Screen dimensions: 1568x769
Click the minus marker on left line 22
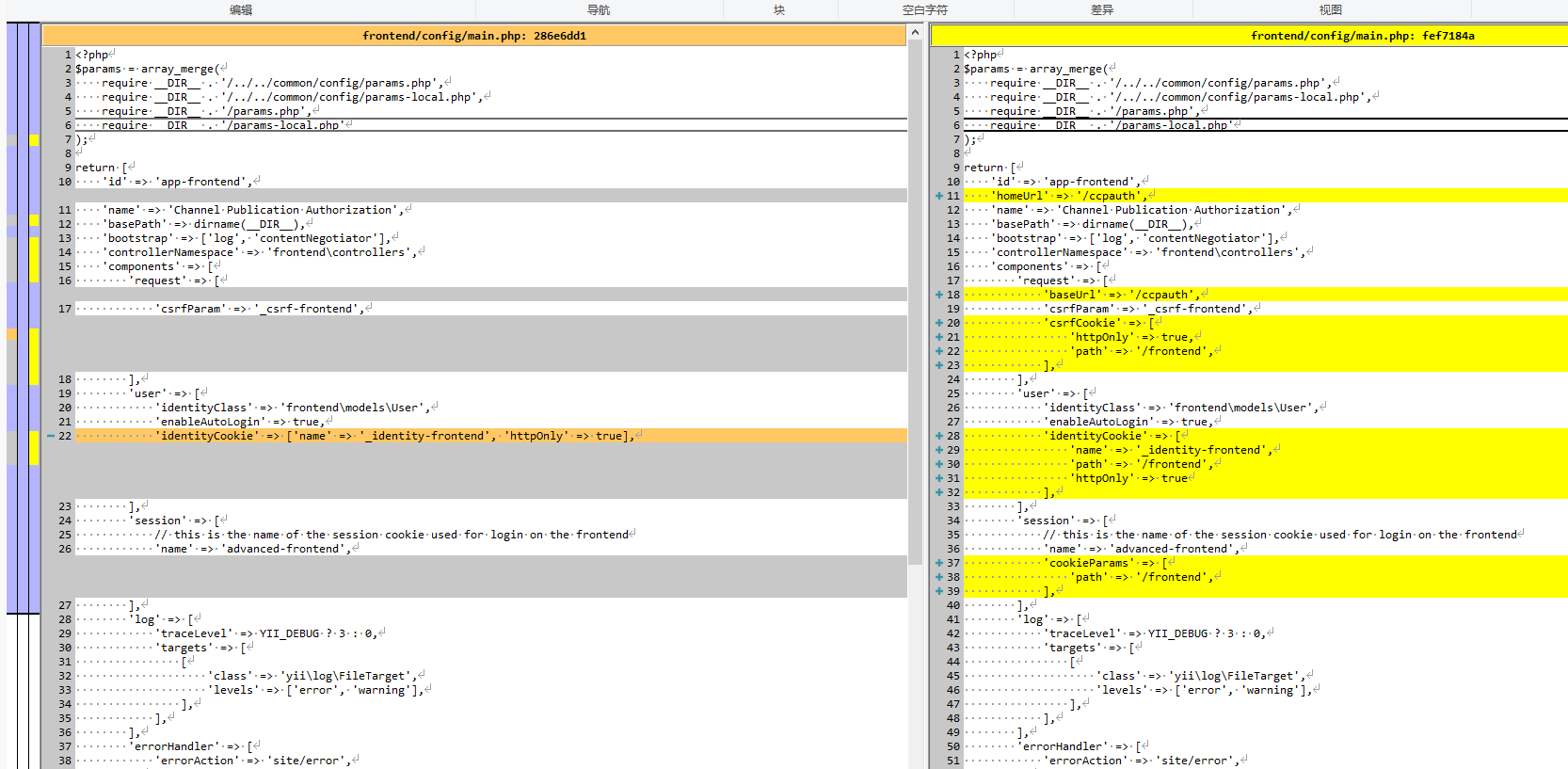[x=51, y=436]
